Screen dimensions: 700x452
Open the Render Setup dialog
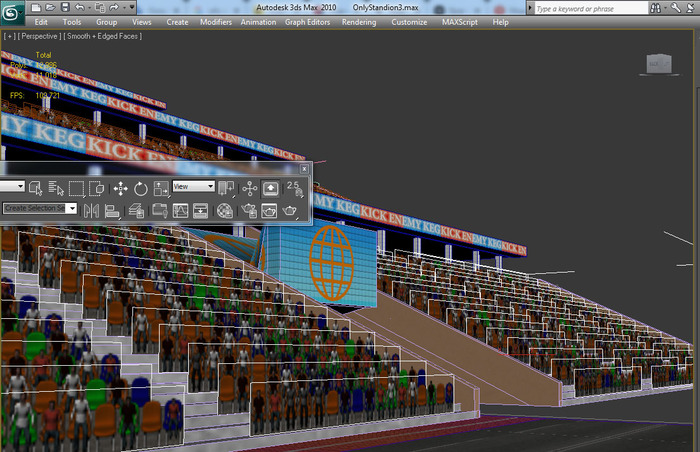click(x=247, y=210)
